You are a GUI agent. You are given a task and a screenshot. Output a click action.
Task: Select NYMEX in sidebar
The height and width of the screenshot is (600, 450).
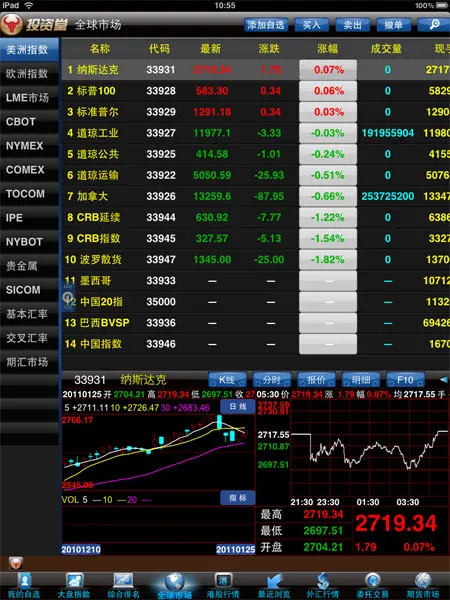pyautogui.click(x=29, y=146)
